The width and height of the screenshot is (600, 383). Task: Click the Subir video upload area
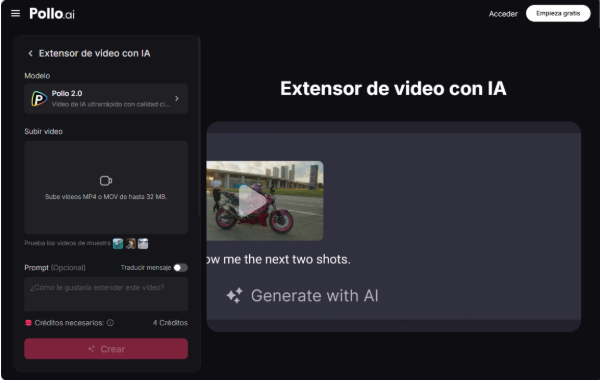pos(106,187)
